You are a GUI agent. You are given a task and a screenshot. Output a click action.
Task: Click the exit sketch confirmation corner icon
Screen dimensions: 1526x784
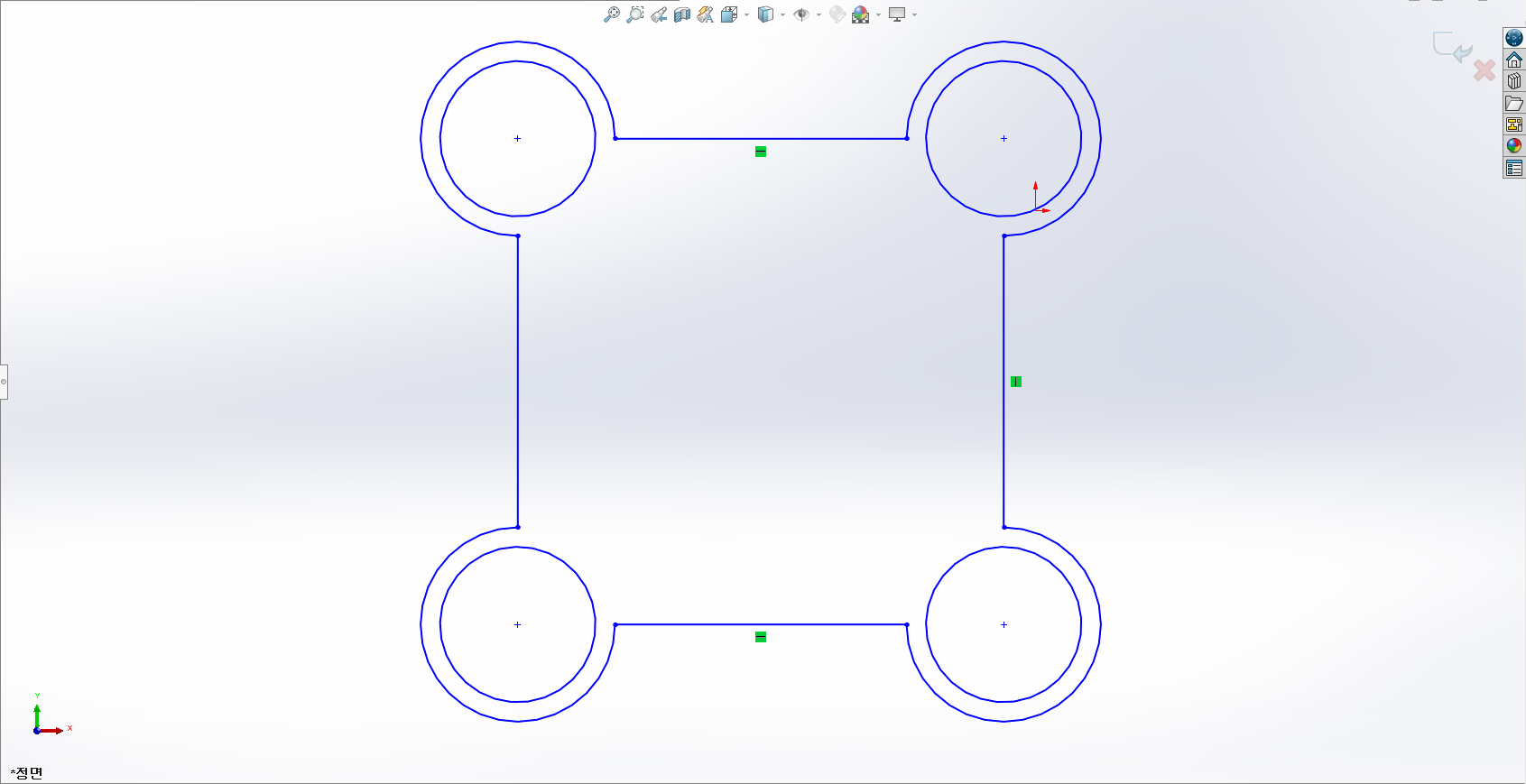1452,47
